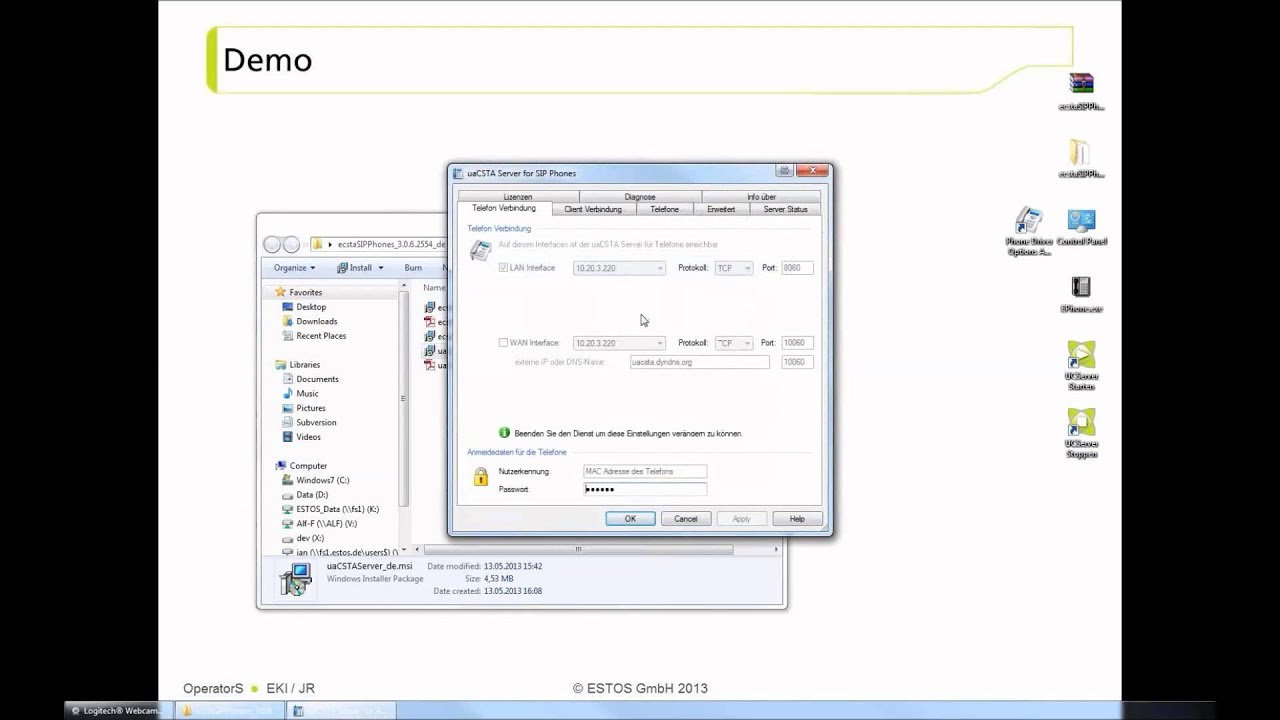Click Explorer back navigation button
1280x720 pixels.
point(272,244)
